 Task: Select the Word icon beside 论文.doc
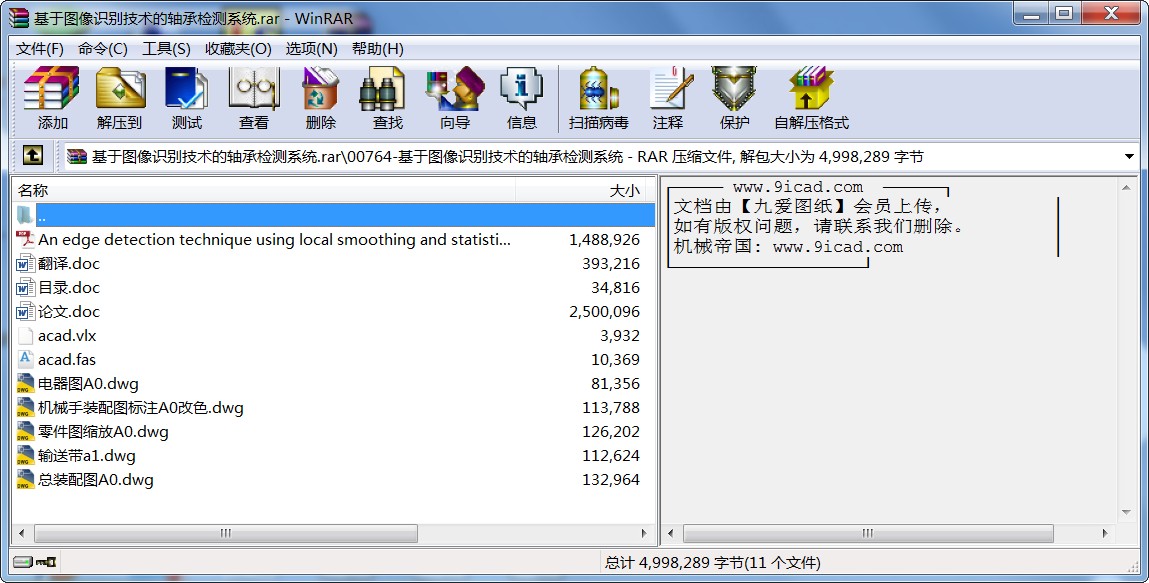pos(25,312)
